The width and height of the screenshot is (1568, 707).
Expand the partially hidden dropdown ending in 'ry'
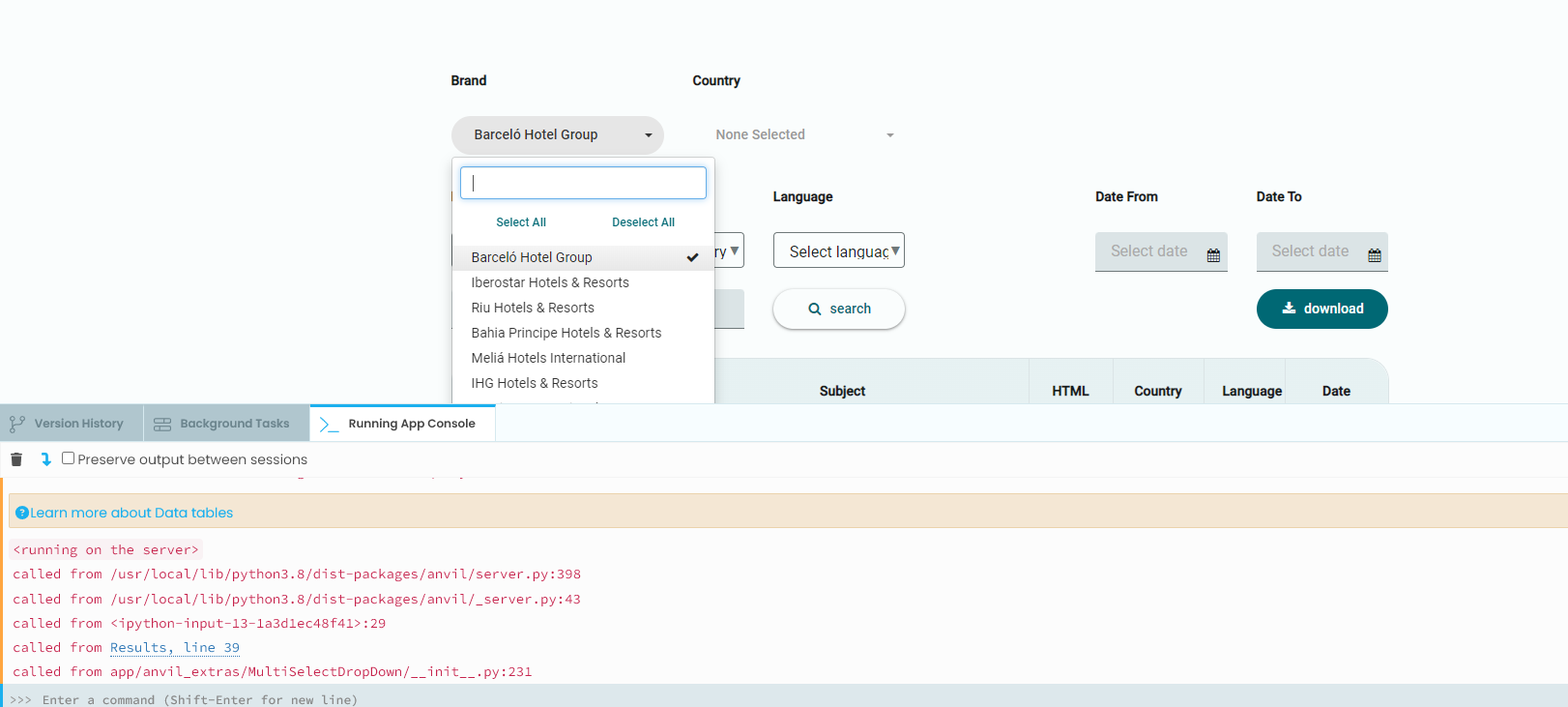(729, 250)
